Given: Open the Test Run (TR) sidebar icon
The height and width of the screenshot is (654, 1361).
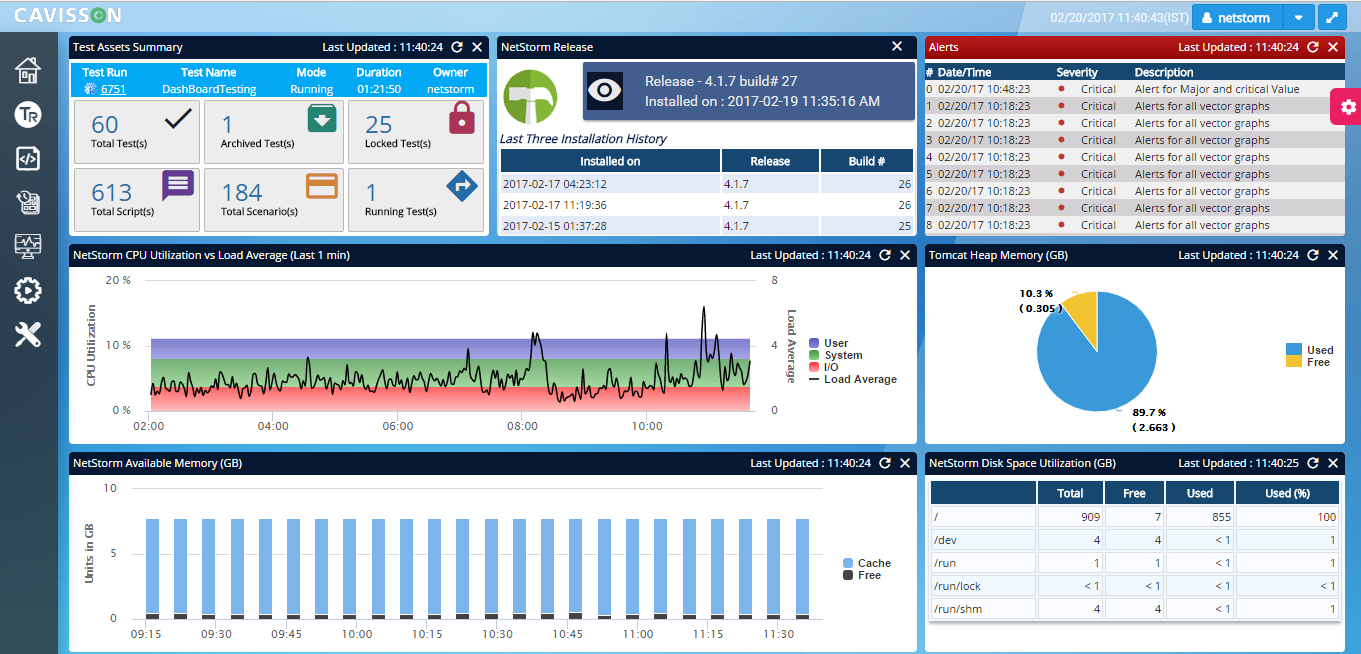Looking at the screenshot, I should tap(28, 114).
